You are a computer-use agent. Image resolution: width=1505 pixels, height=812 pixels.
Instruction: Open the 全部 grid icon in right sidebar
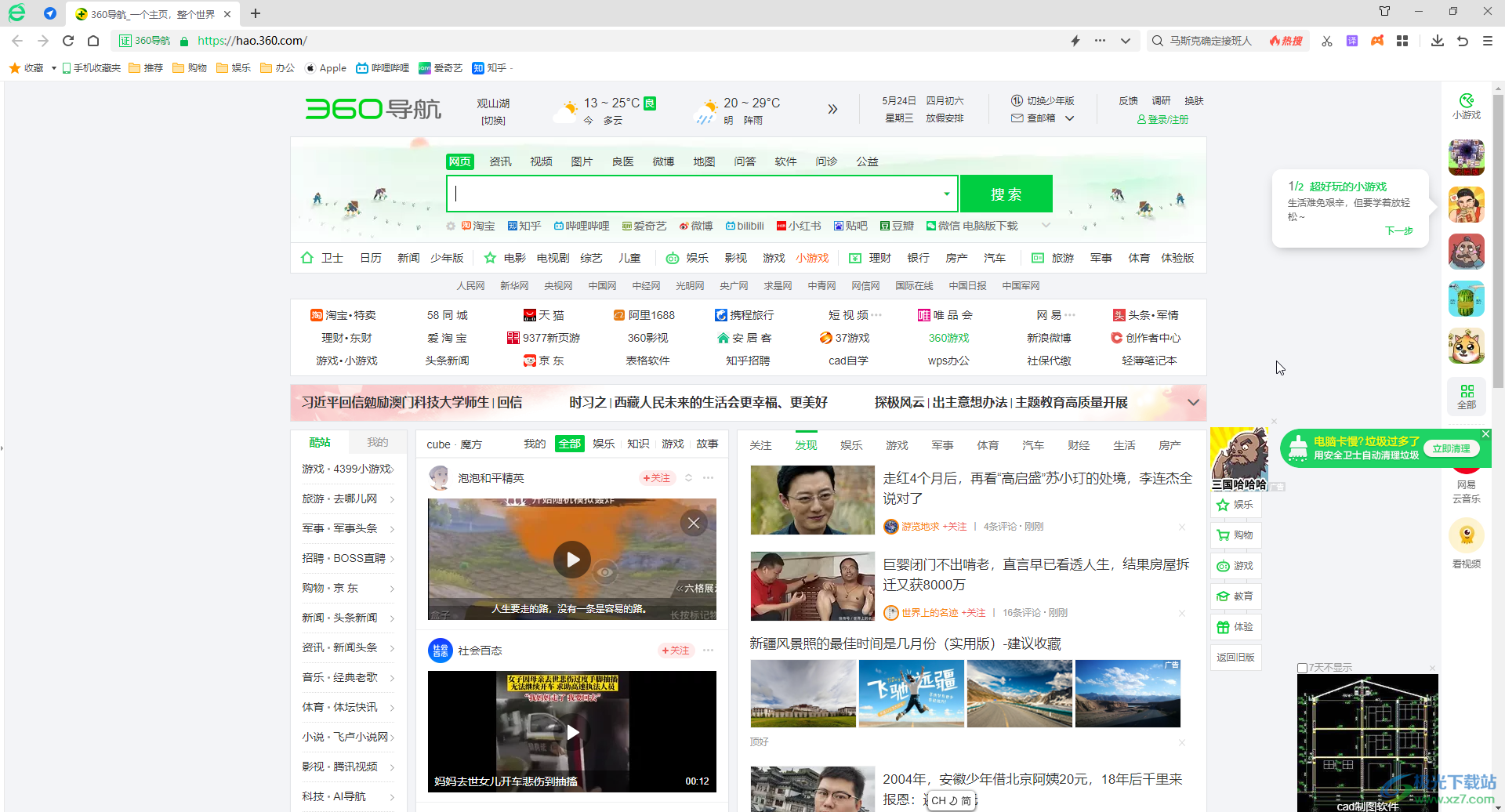pyautogui.click(x=1467, y=397)
